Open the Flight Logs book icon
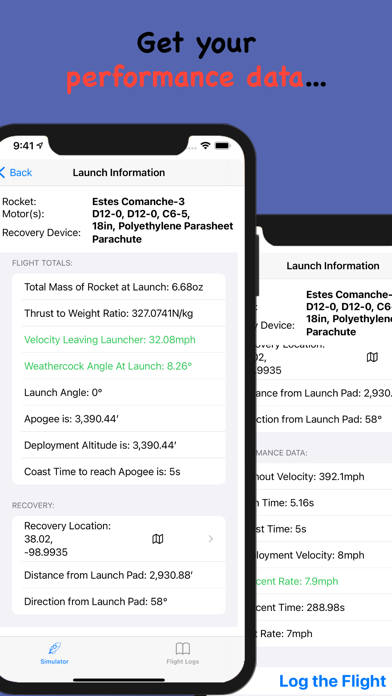The image size is (392, 696). tap(182, 649)
